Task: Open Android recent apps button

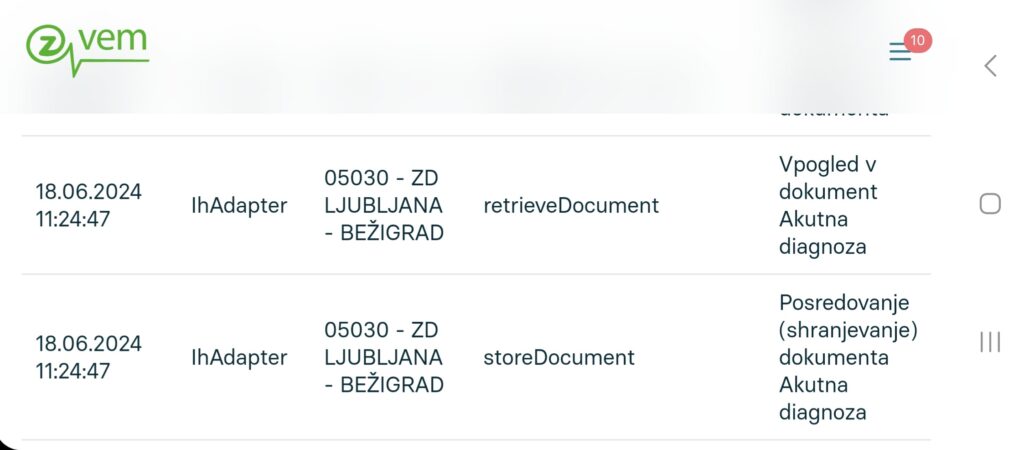Action: coord(990,342)
